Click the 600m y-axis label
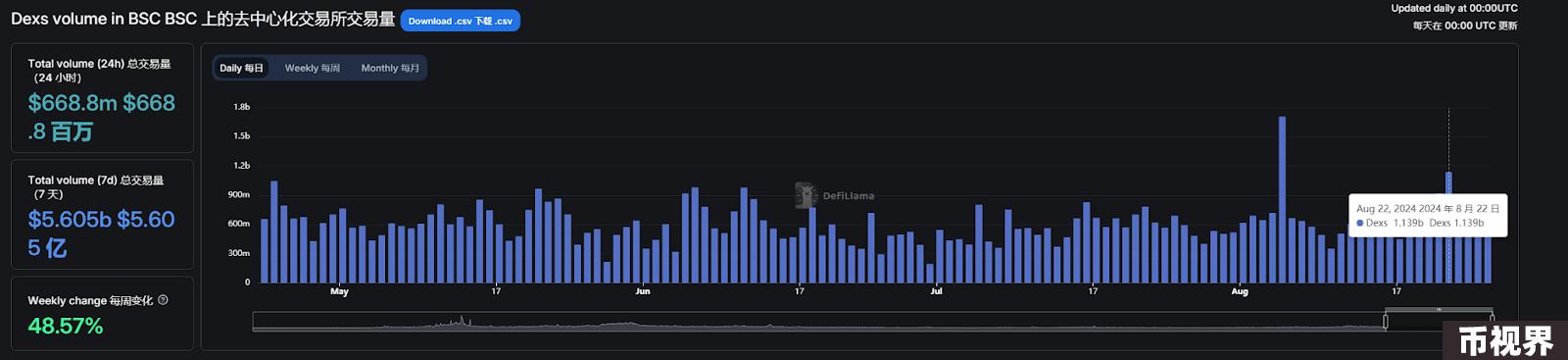 239,224
